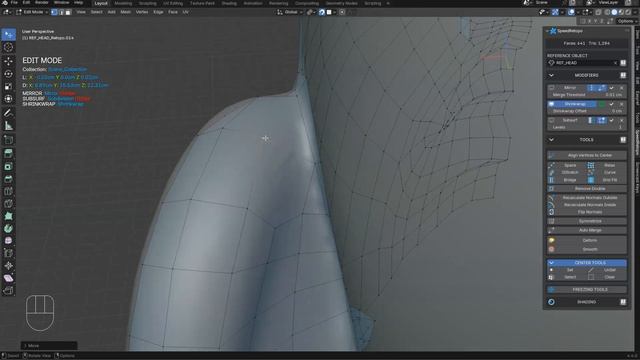Click the Flip Normals button

click(587, 212)
